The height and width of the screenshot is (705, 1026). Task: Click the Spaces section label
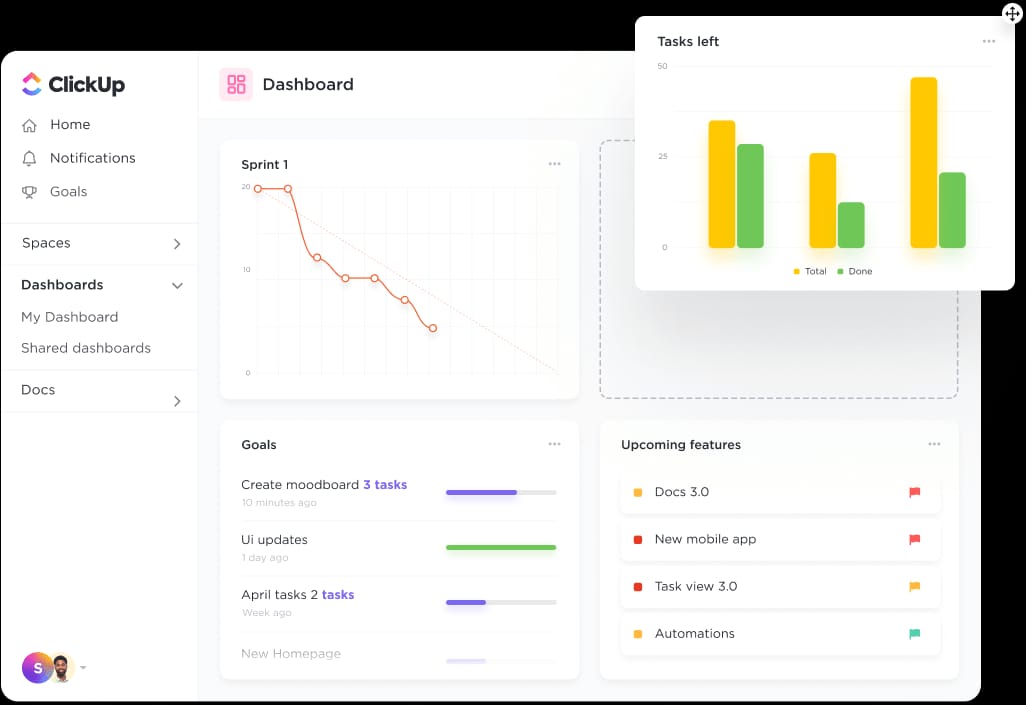[46, 243]
